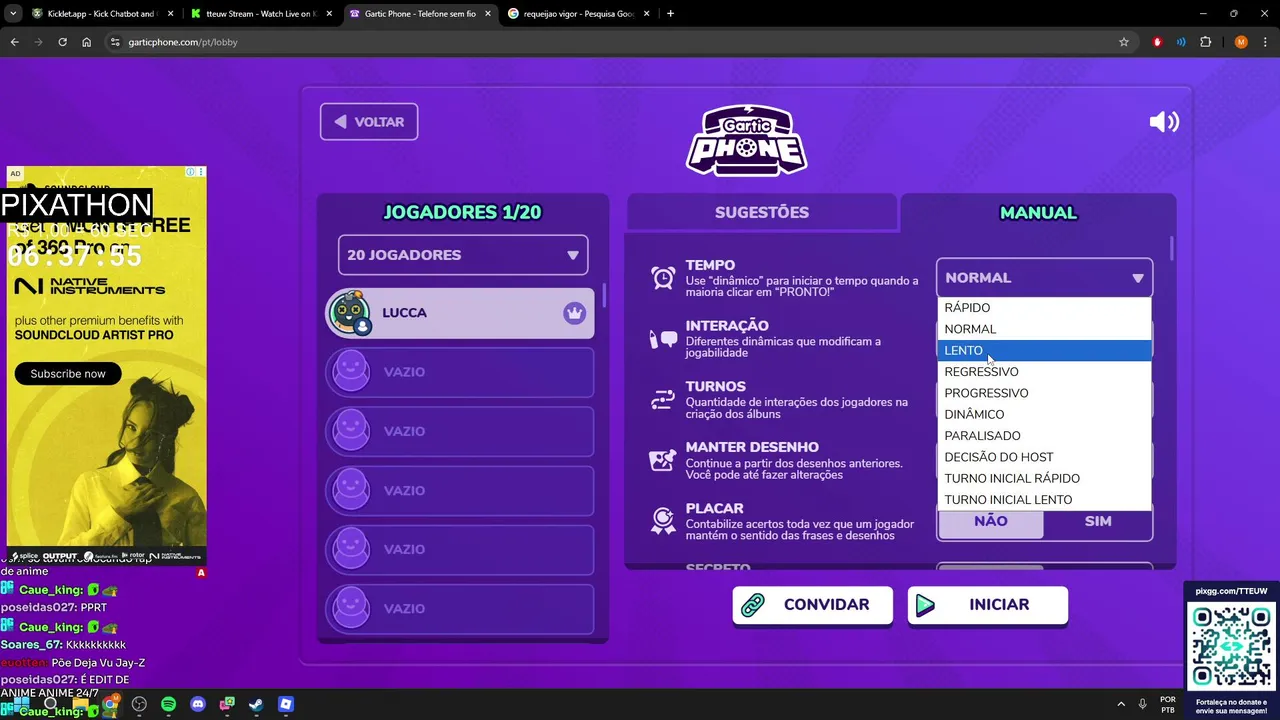
Task: Choose RÁPIDO from the time list
Action: (x=1044, y=308)
